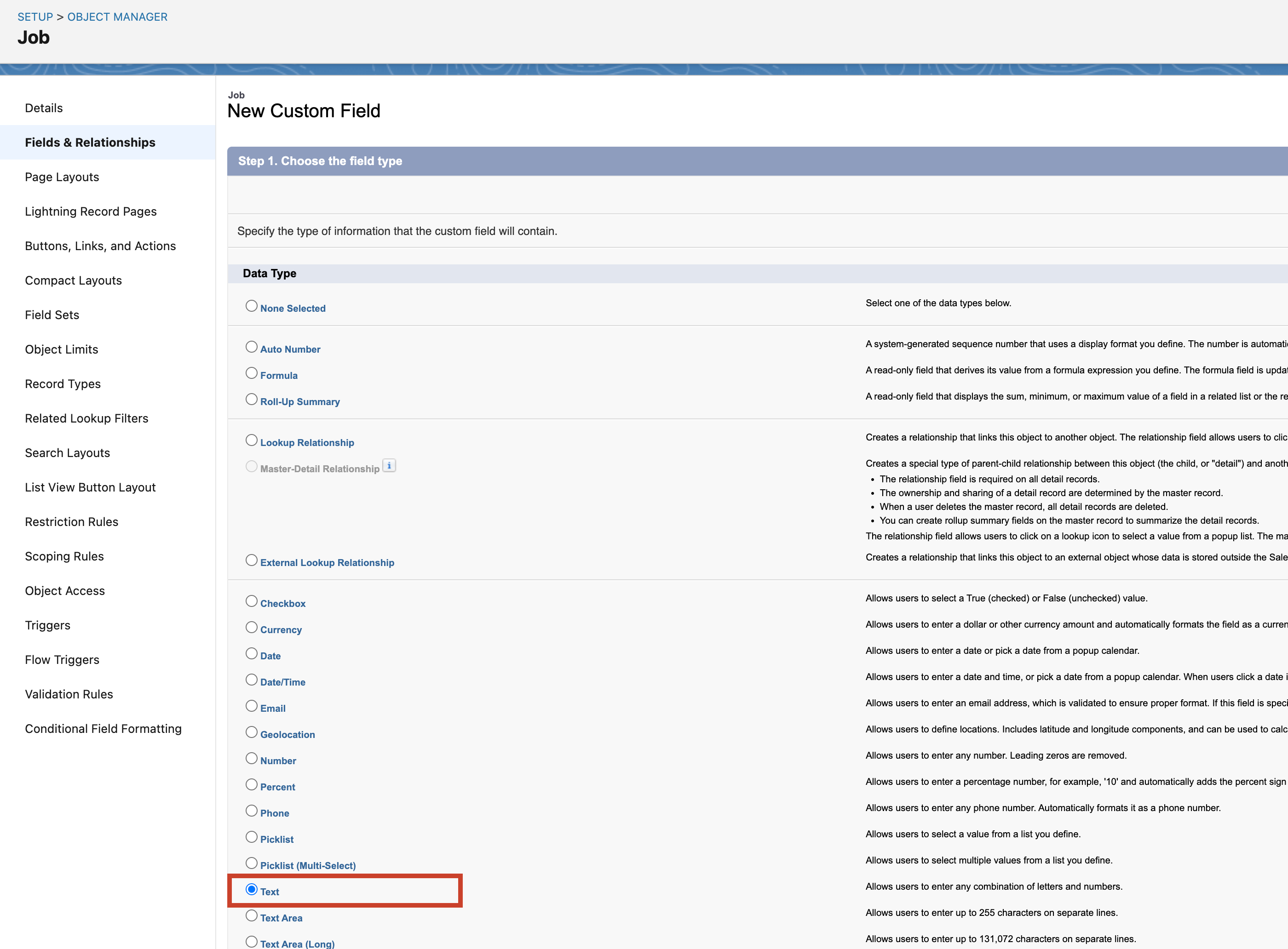Viewport: 1288px width, 949px height.
Task: Select the Picklist (Multi-Select) option
Action: (x=251, y=863)
